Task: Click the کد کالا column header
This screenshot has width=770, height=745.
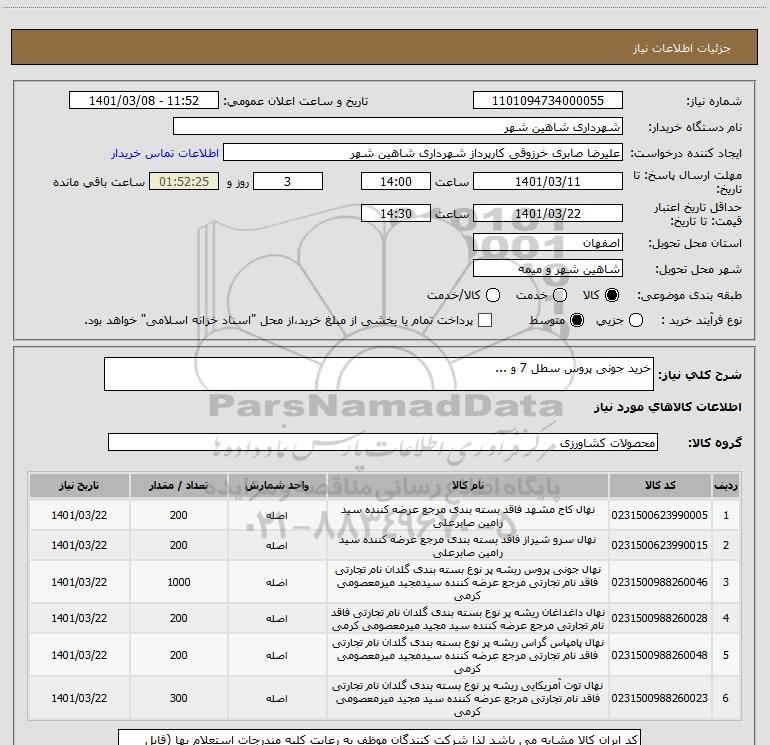Action: 660,485
